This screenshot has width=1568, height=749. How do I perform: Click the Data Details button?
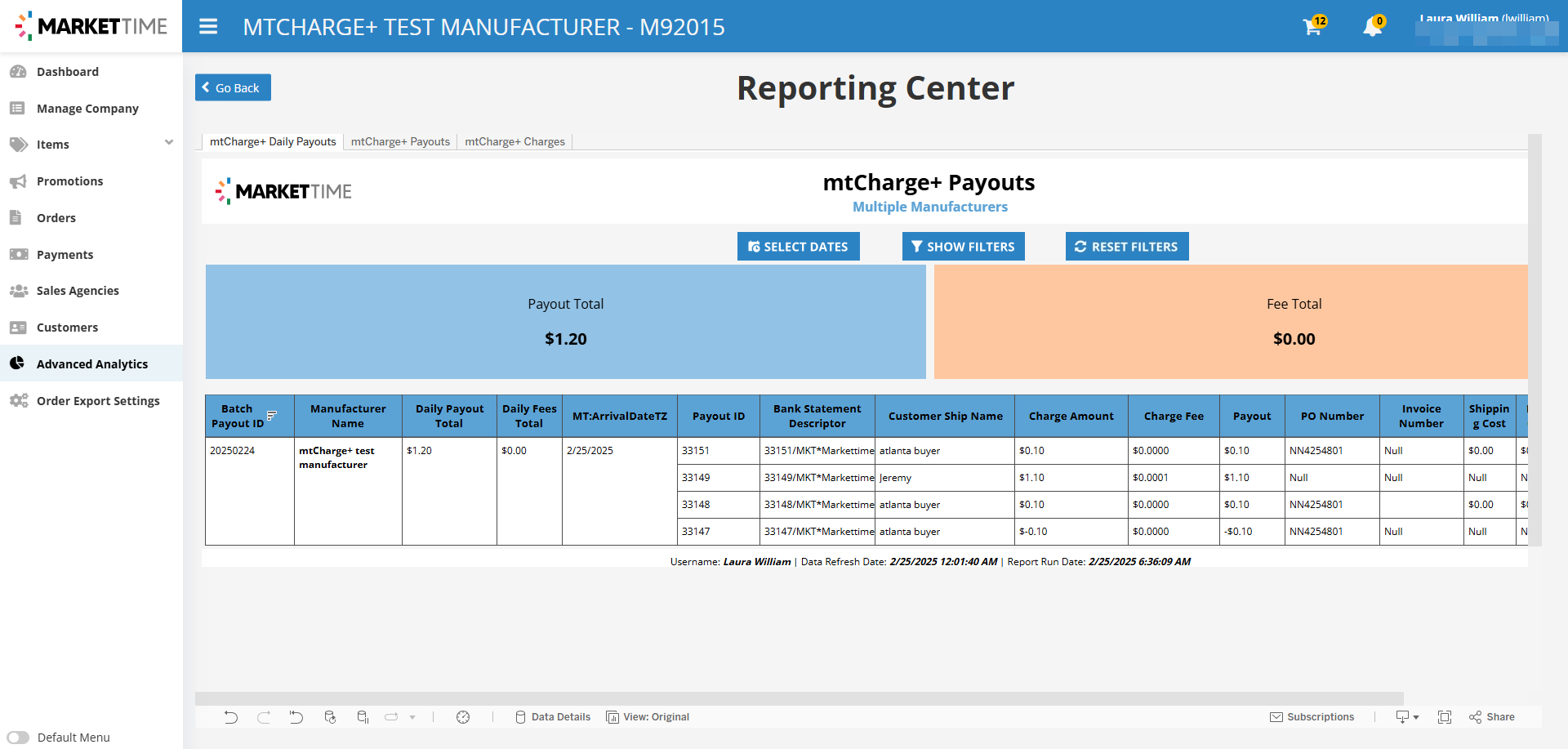click(552, 717)
